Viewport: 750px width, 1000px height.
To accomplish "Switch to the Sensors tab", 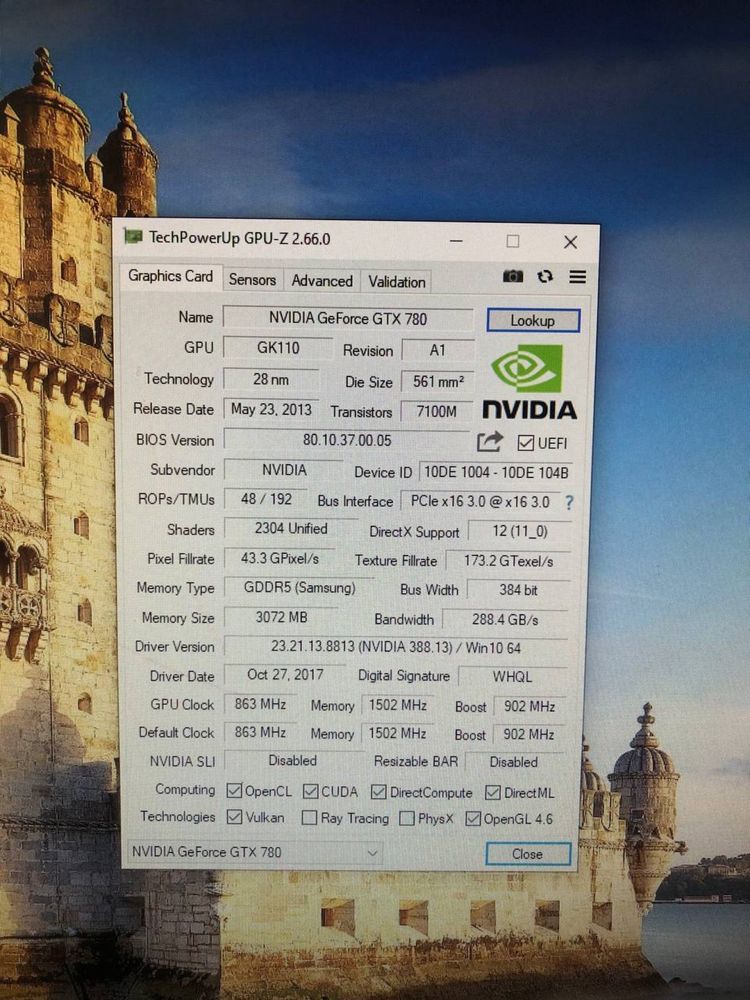I will pos(253,280).
